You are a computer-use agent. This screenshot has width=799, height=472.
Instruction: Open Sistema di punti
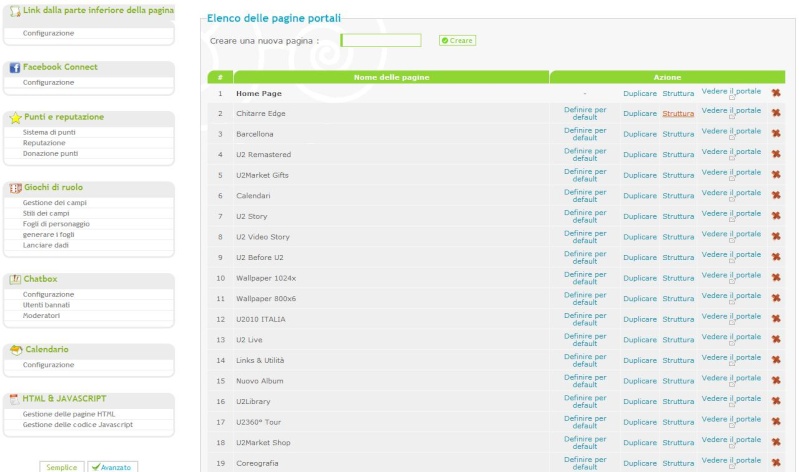click(x=49, y=132)
